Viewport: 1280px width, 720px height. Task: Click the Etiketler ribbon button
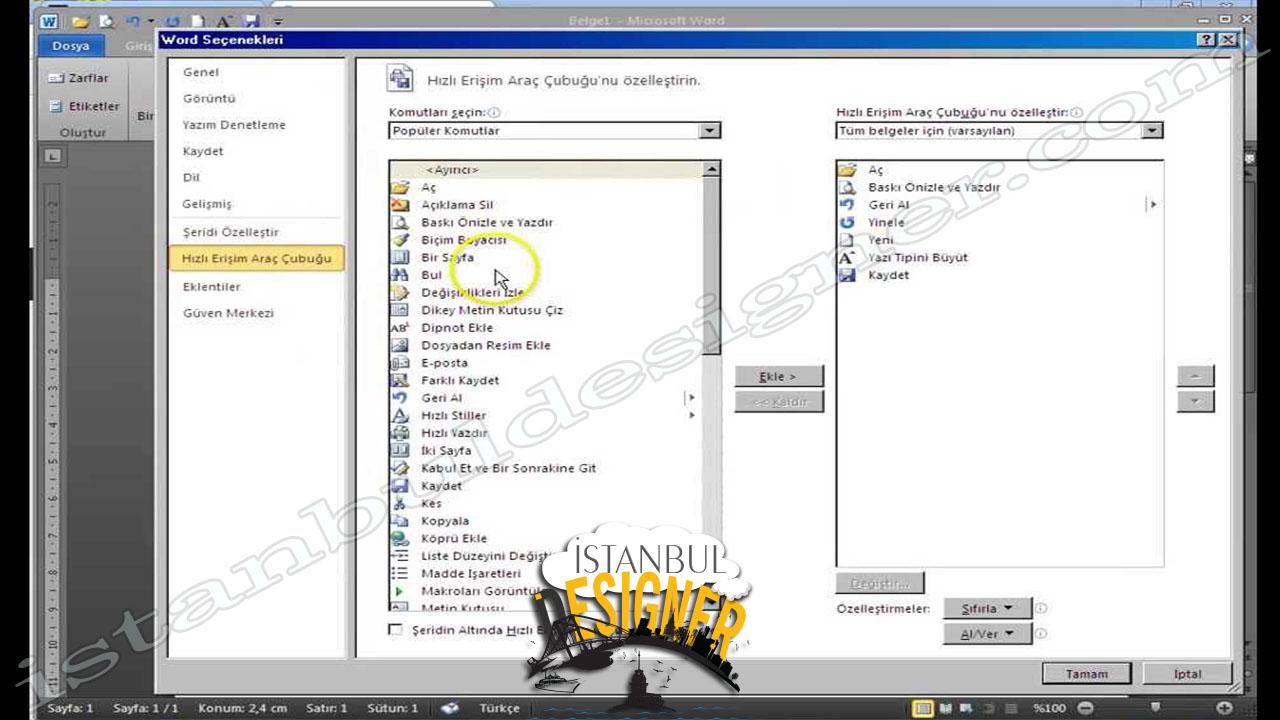tap(84, 106)
